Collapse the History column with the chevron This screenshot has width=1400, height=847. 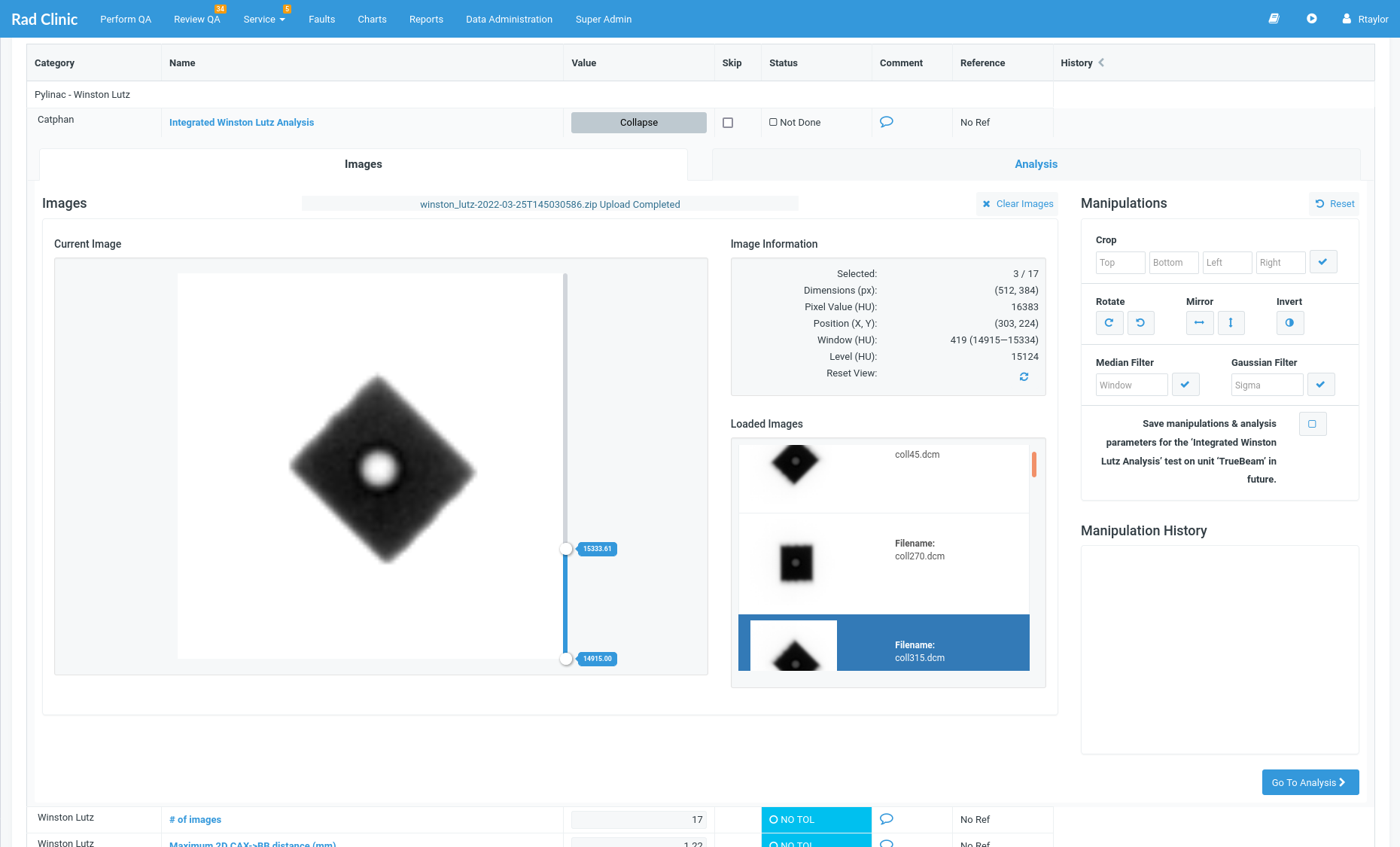pos(1101,63)
